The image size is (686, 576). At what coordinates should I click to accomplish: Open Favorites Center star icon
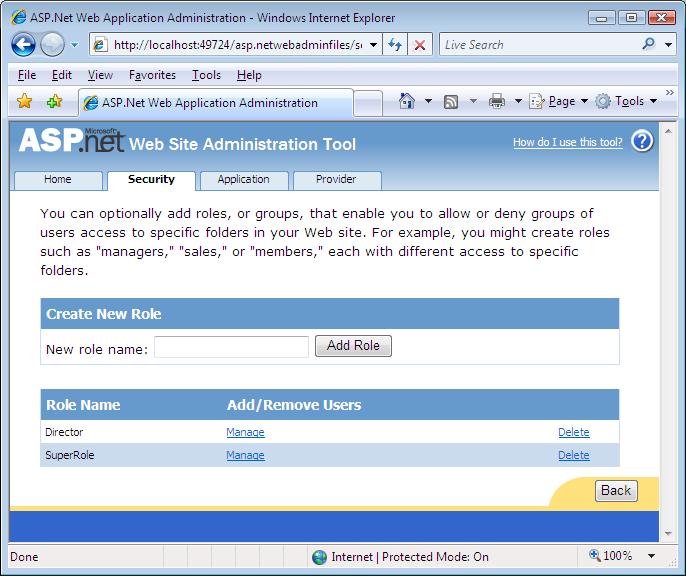(x=24, y=101)
